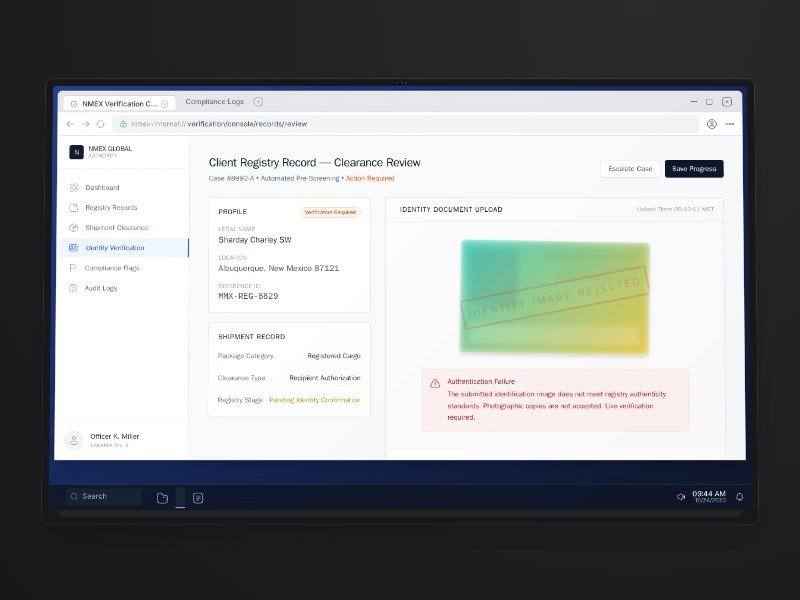This screenshot has height=600, width=800.
Task: Click the Save Progress button
Action: pyautogui.click(x=694, y=169)
